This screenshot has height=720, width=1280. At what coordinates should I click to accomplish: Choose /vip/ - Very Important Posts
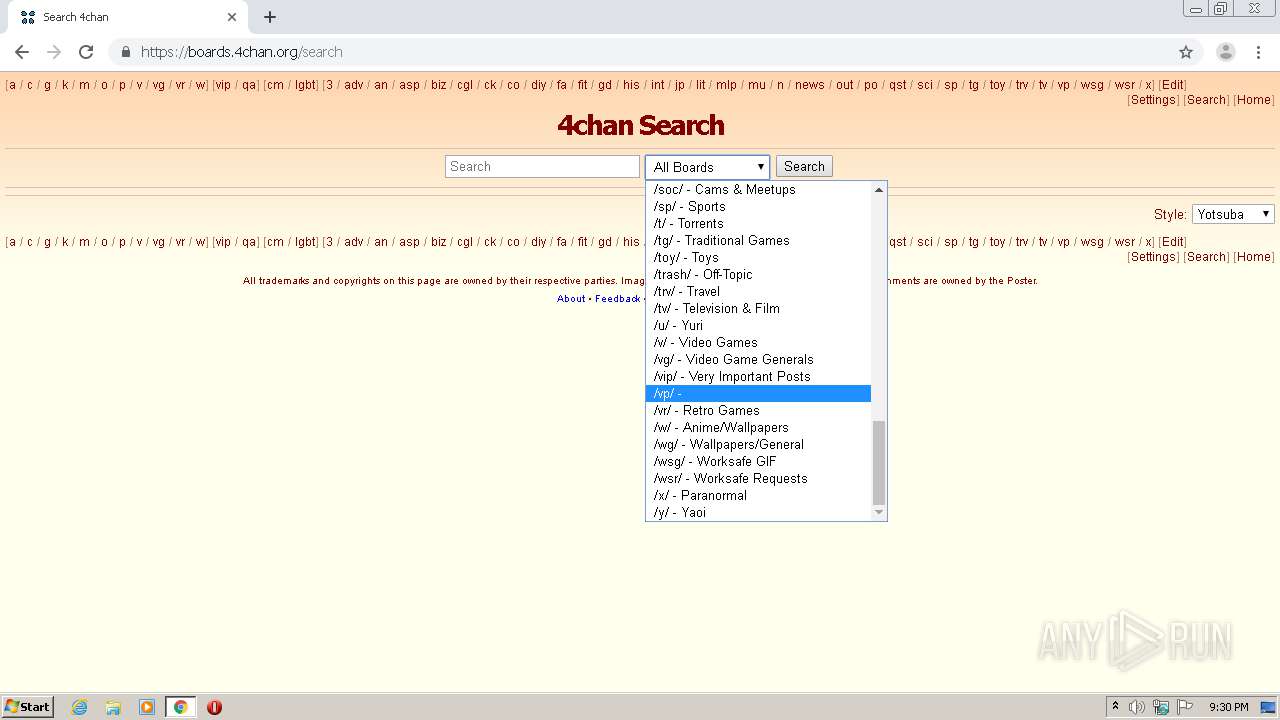[x=758, y=376]
